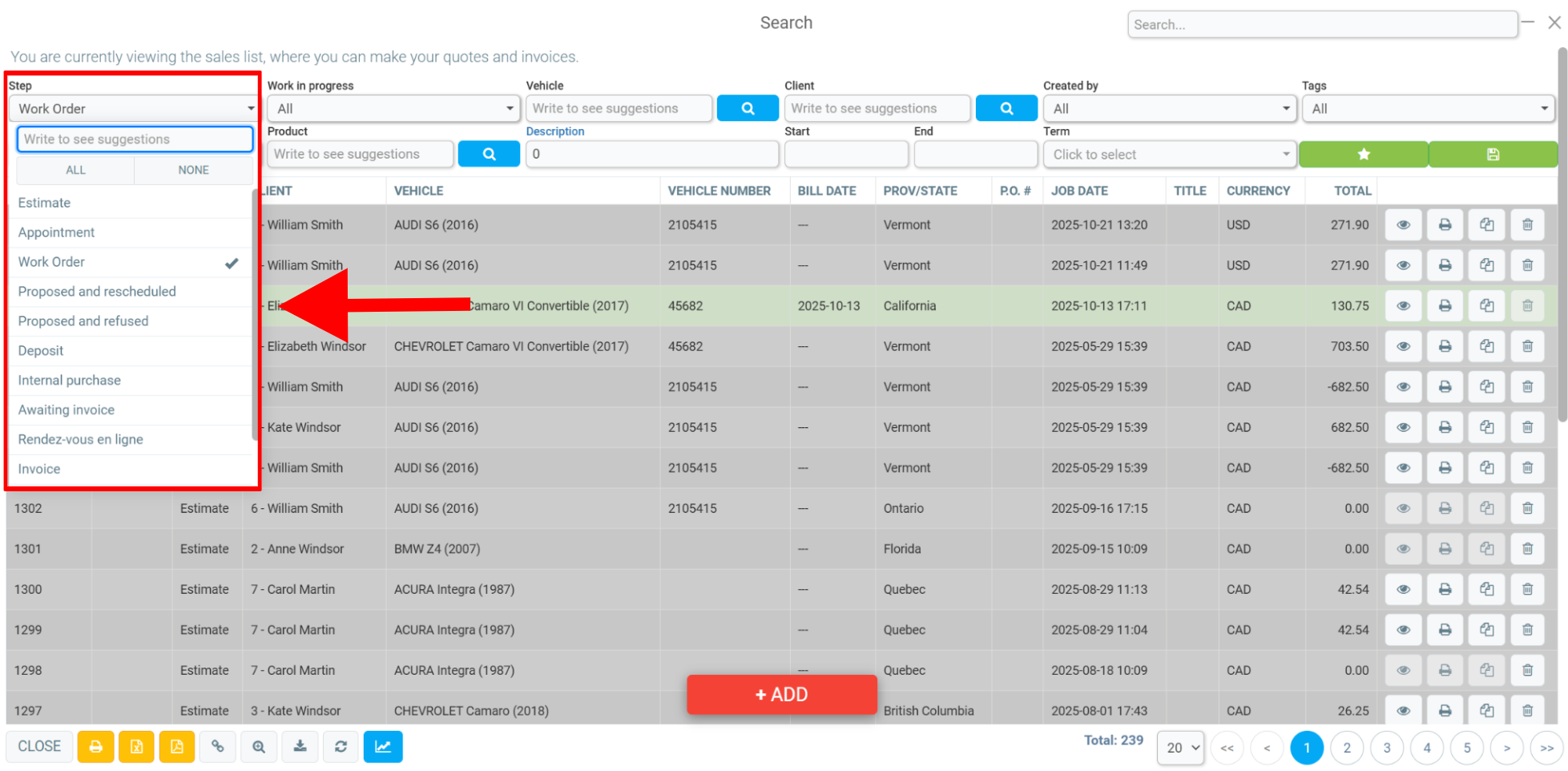
Task: Open the Created by dropdown
Action: point(1169,108)
